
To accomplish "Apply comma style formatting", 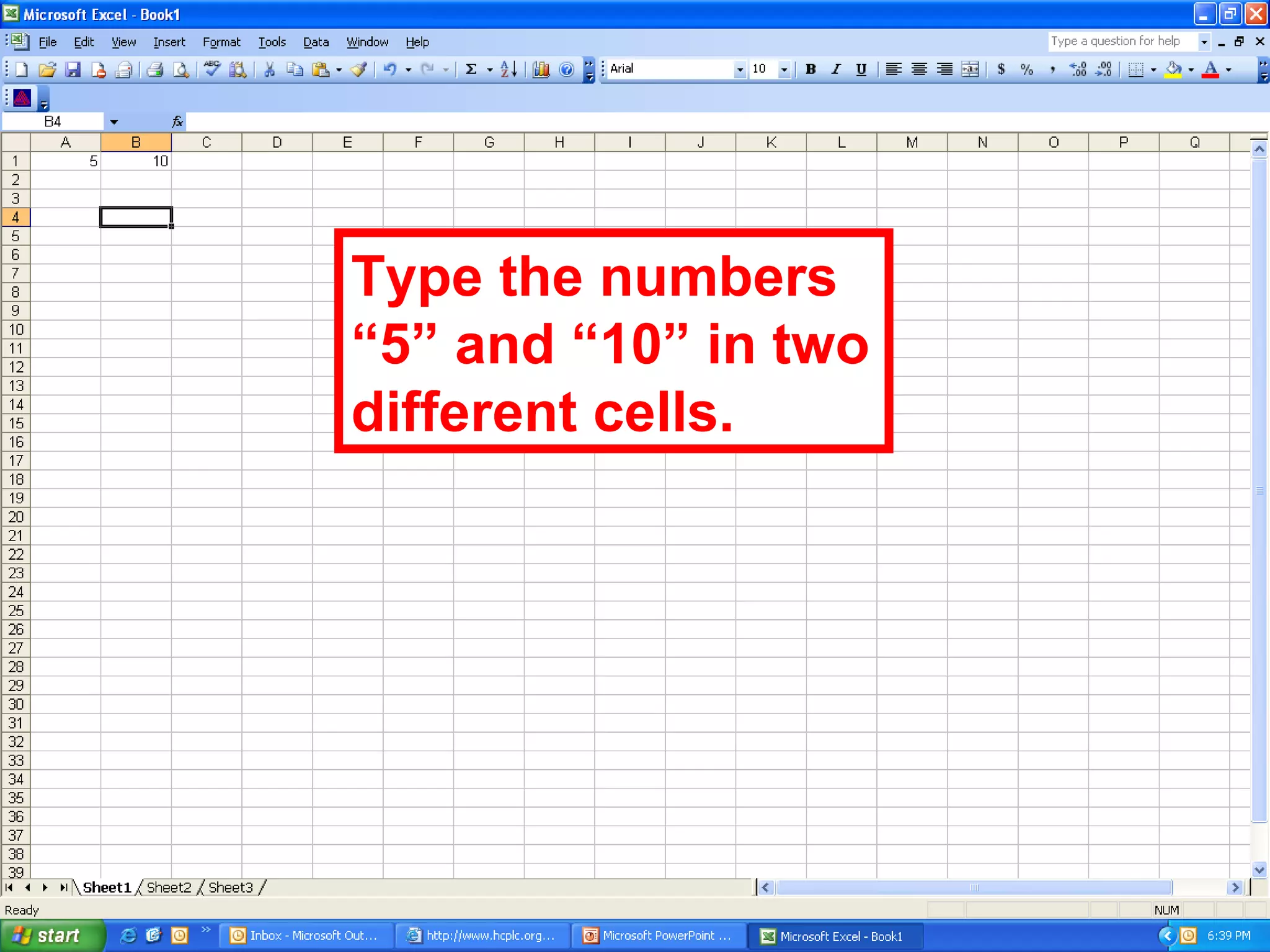I will pos(1052,69).
